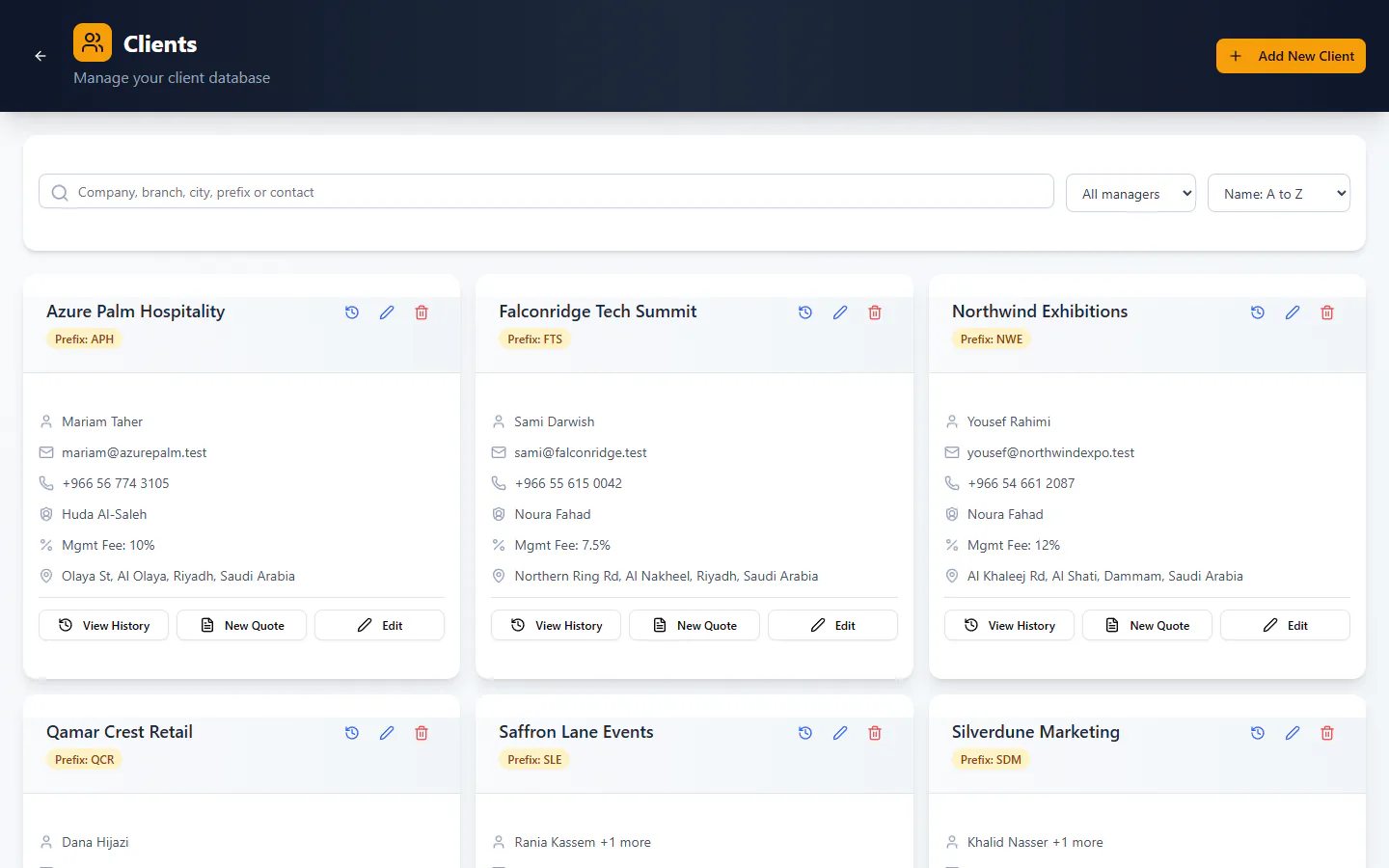This screenshot has height=868, width=1389.
Task: View History button for Northwind Exhibitions
Action: [1009, 625]
